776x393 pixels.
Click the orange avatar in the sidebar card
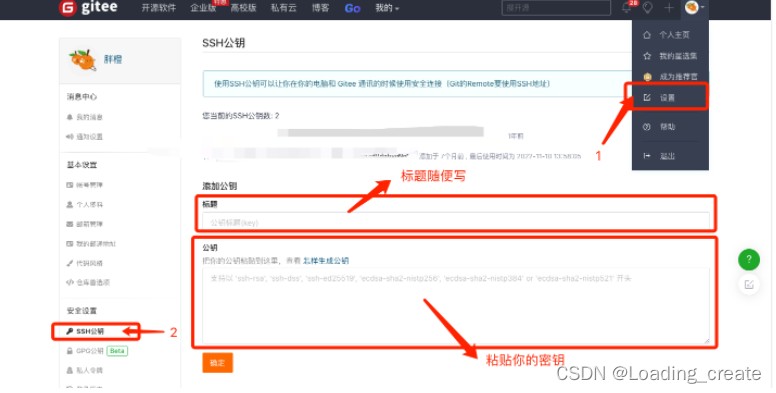click(83, 60)
